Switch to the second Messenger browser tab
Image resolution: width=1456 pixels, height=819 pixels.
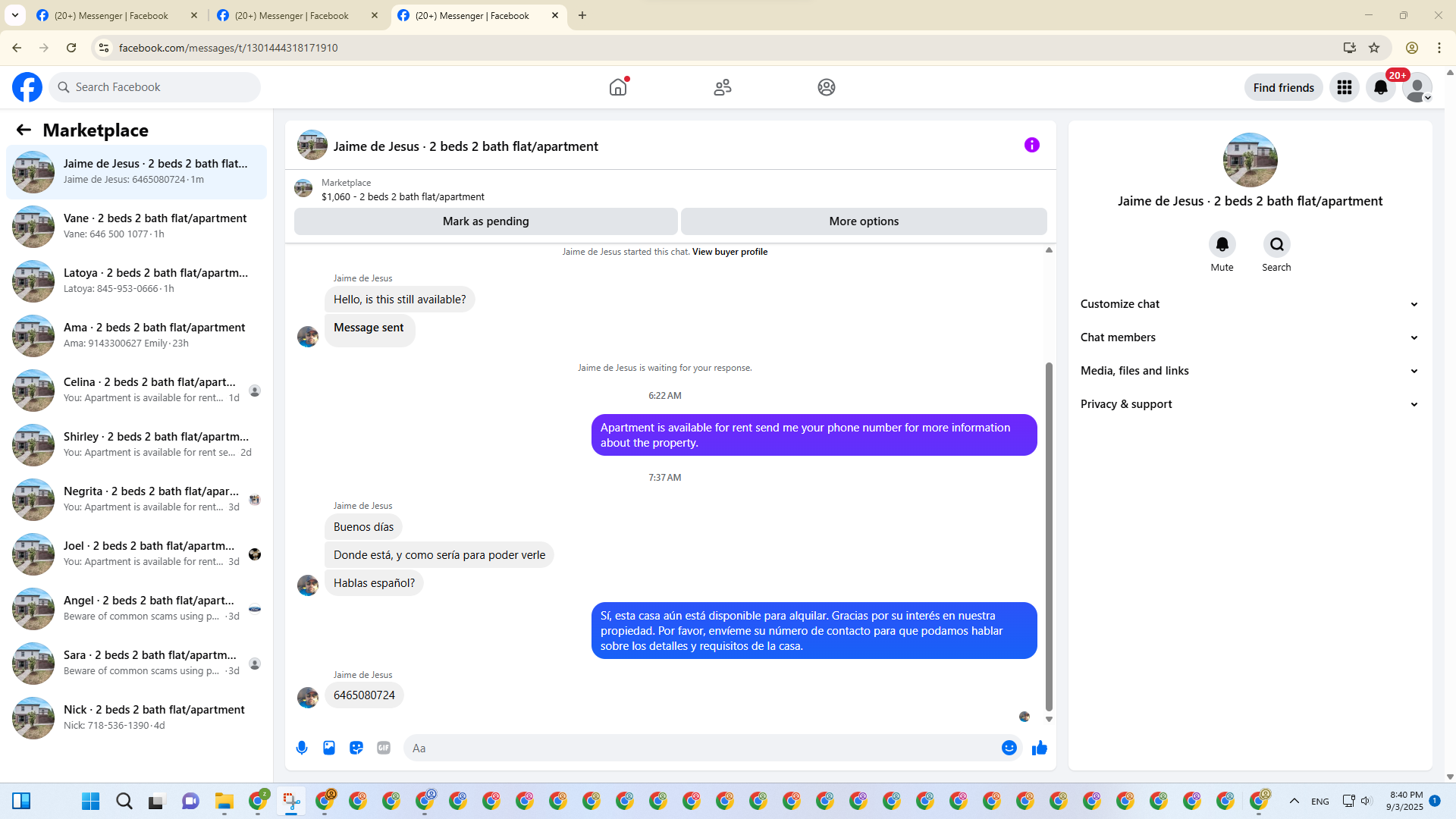(298, 15)
